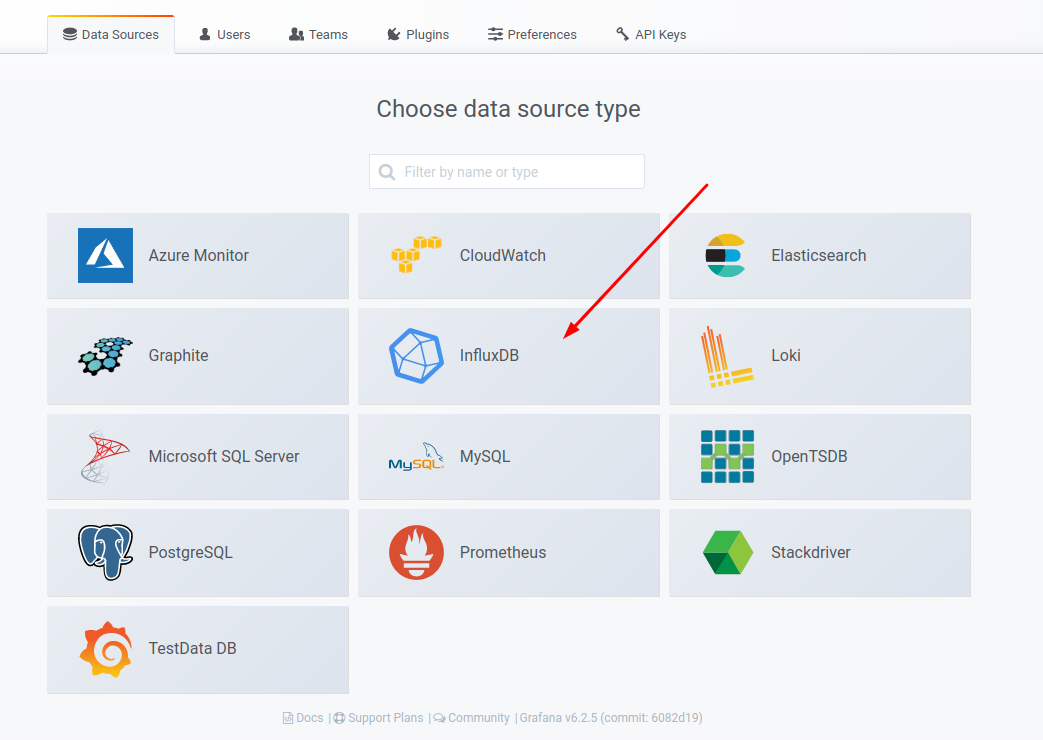Image resolution: width=1043 pixels, height=740 pixels.
Task: Click the Loki logo icon
Action: (x=726, y=357)
